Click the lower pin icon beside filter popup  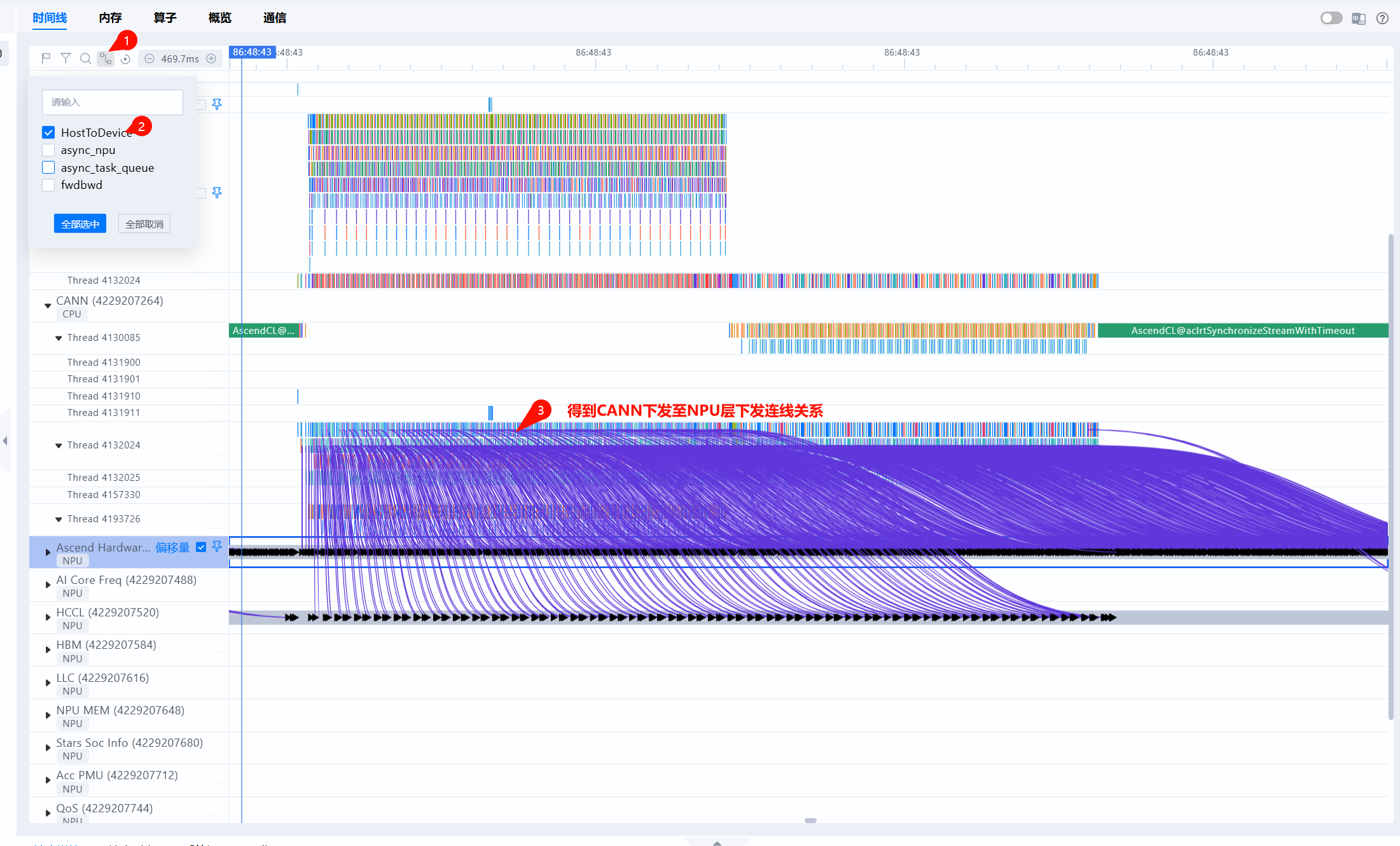pyautogui.click(x=217, y=192)
